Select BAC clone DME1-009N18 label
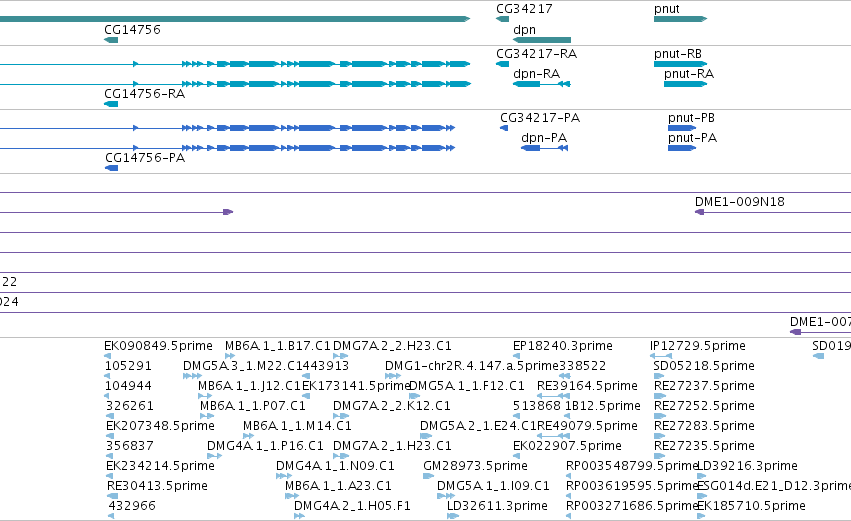The image size is (851, 521). (x=740, y=202)
